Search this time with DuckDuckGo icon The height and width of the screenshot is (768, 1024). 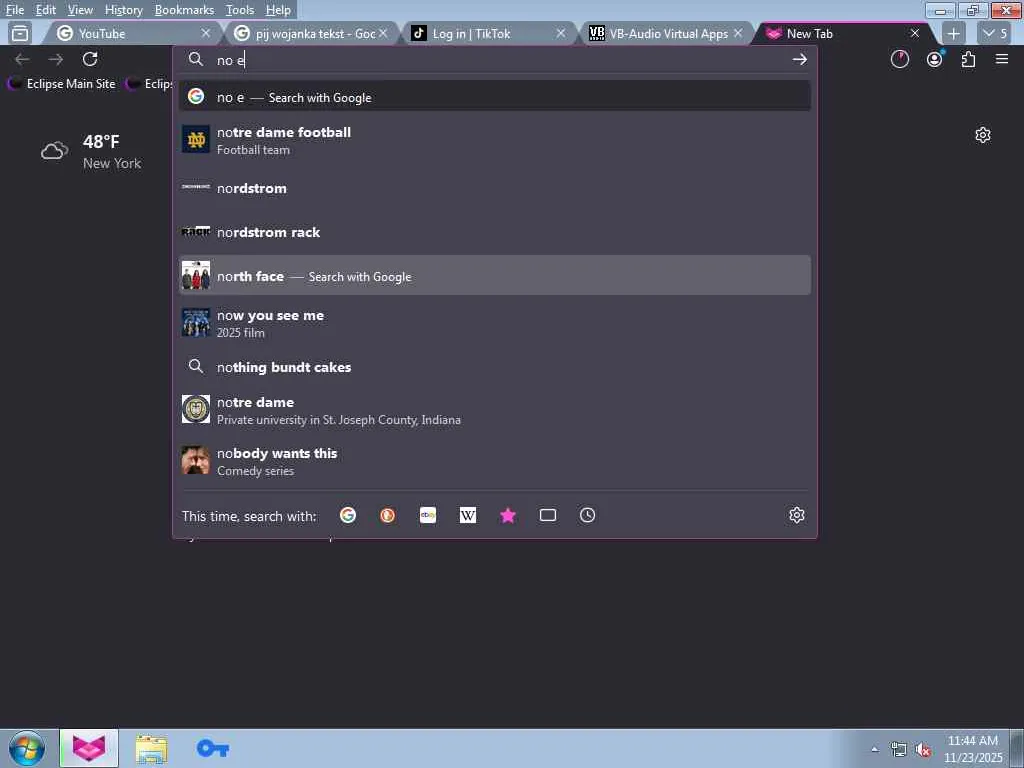click(388, 515)
